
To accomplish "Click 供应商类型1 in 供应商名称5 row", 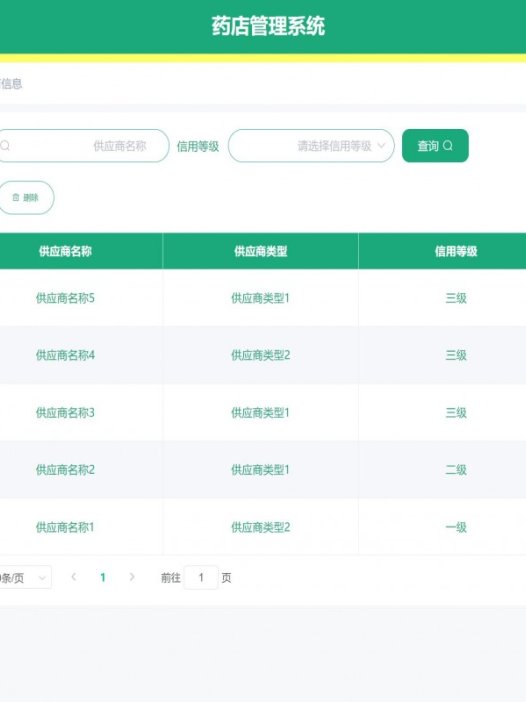I will click(x=261, y=298).
